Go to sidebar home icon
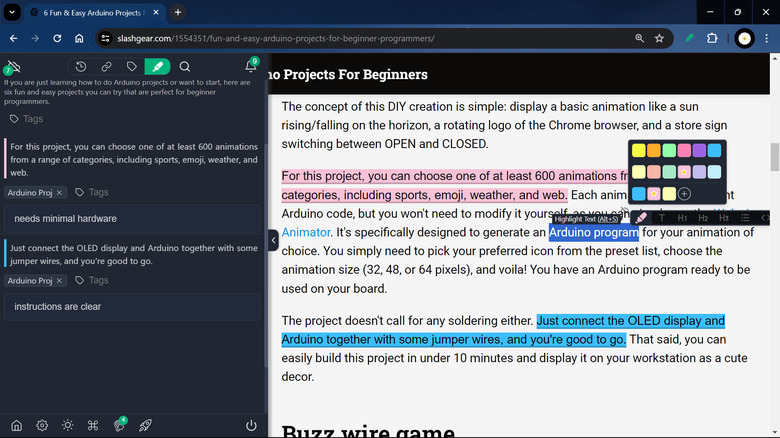Screen dimensions: 780x438 (x=16, y=425)
